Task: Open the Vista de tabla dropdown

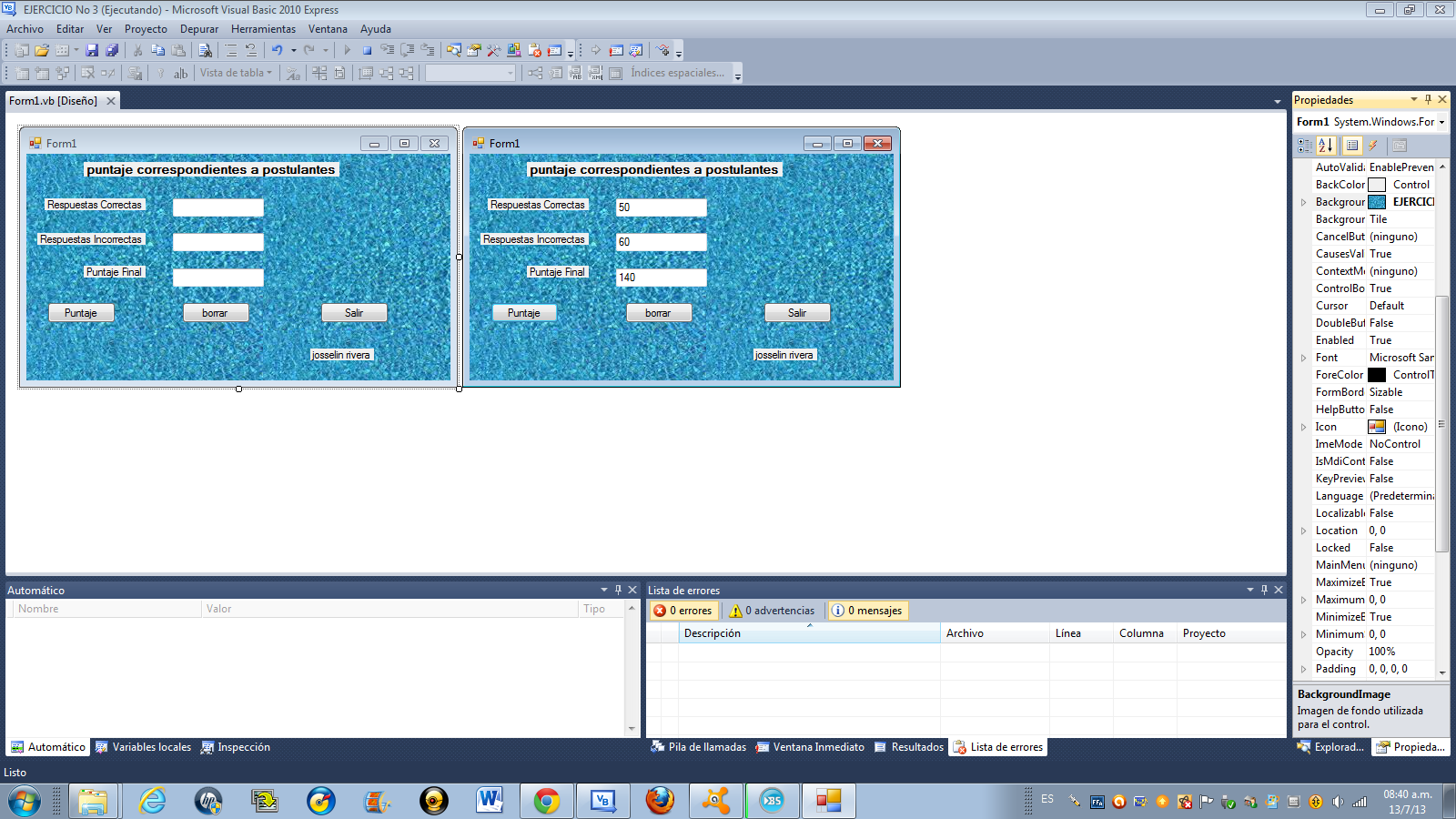Action: pyautogui.click(x=235, y=73)
